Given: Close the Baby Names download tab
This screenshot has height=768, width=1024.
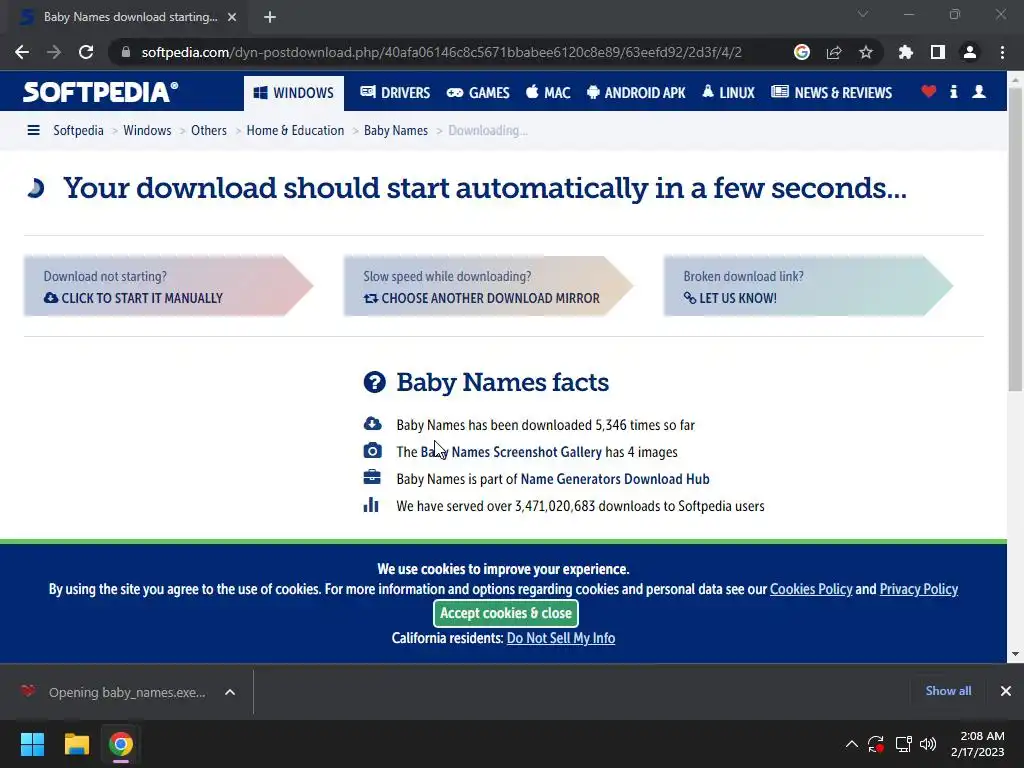Looking at the screenshot, I should click(232, 17).
